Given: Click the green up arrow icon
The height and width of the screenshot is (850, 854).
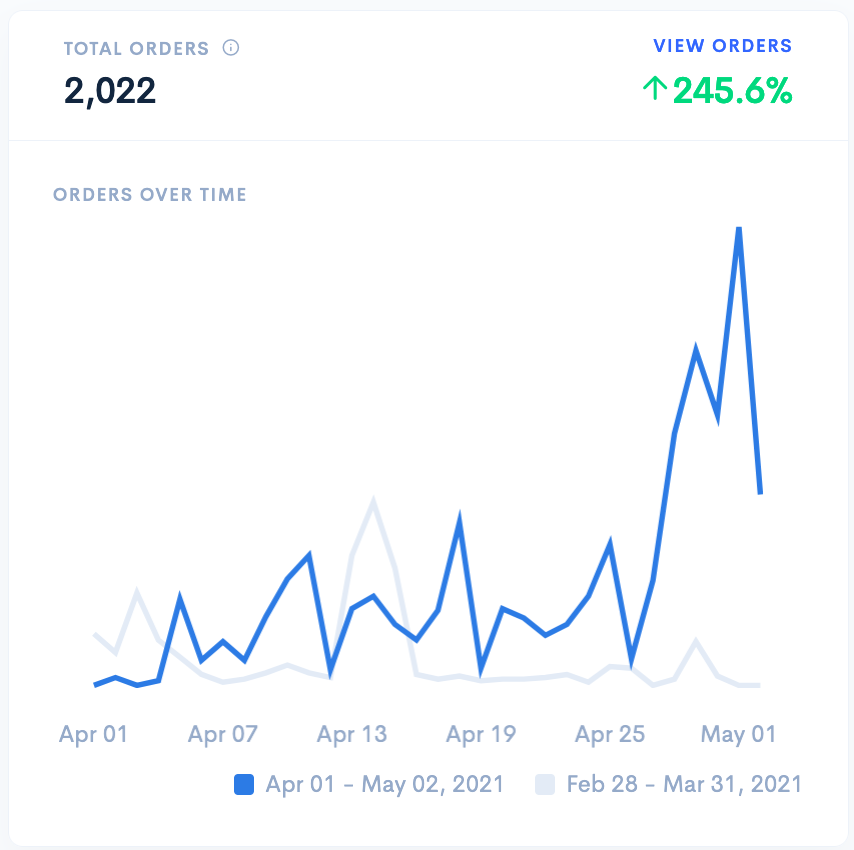Looking at the screenshot, I should (654, 90).
